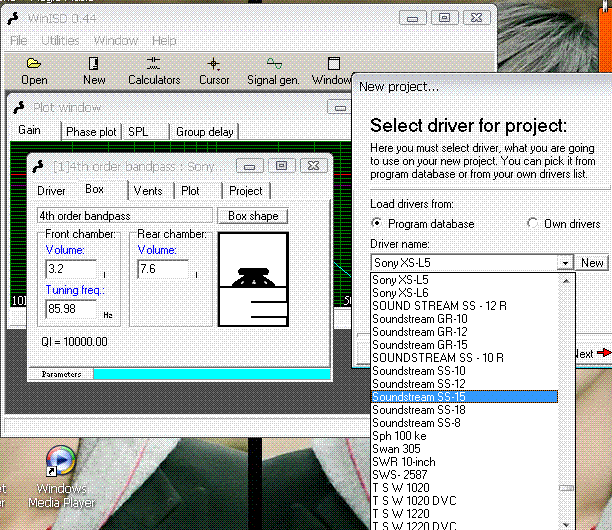Click the driver list scrollbar up arrow
Screen dimensions: 612x530
click(x=566, y=281)
